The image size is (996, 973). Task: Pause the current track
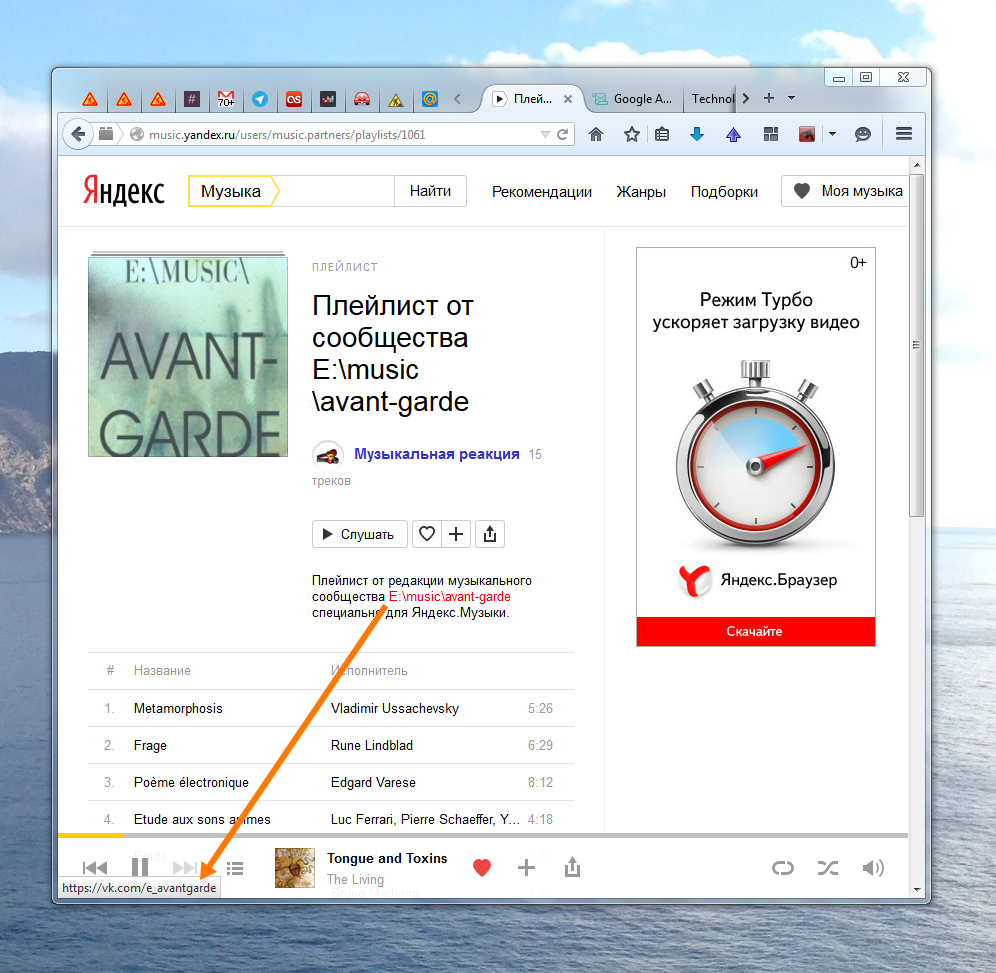(140, 868)
